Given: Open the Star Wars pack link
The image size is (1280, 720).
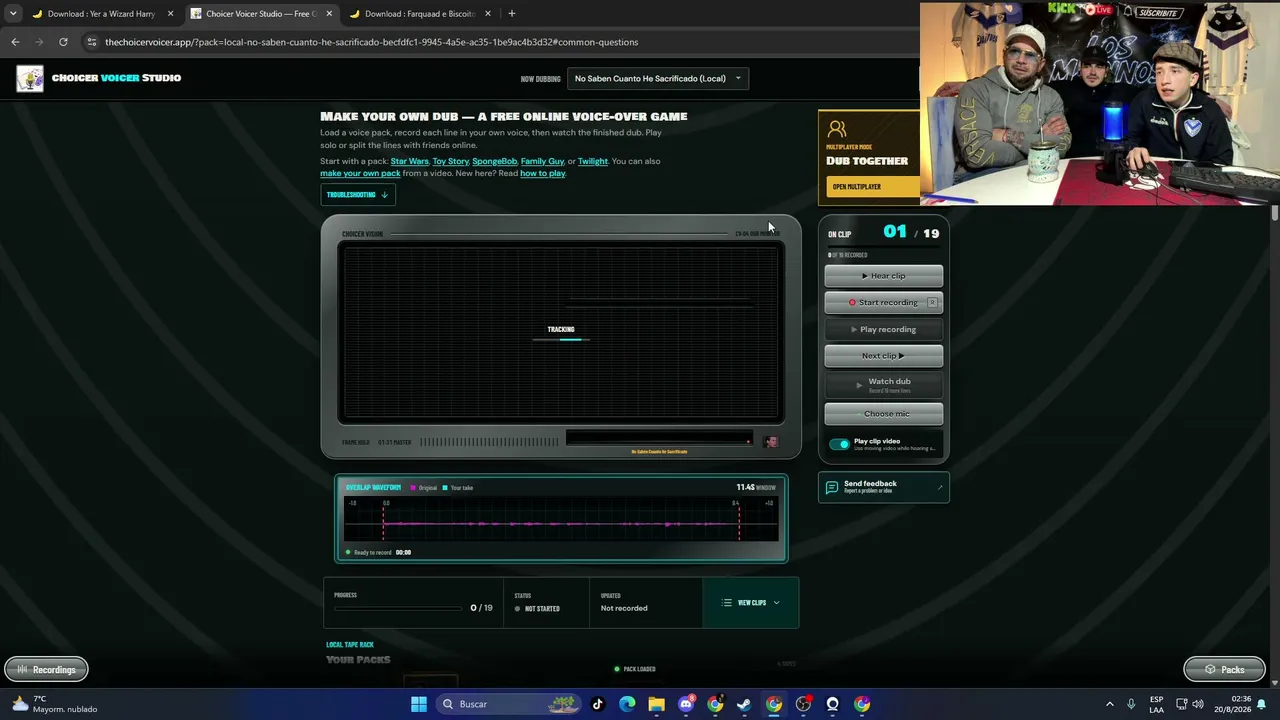Looking at the screenshot, I should point(409,161).
